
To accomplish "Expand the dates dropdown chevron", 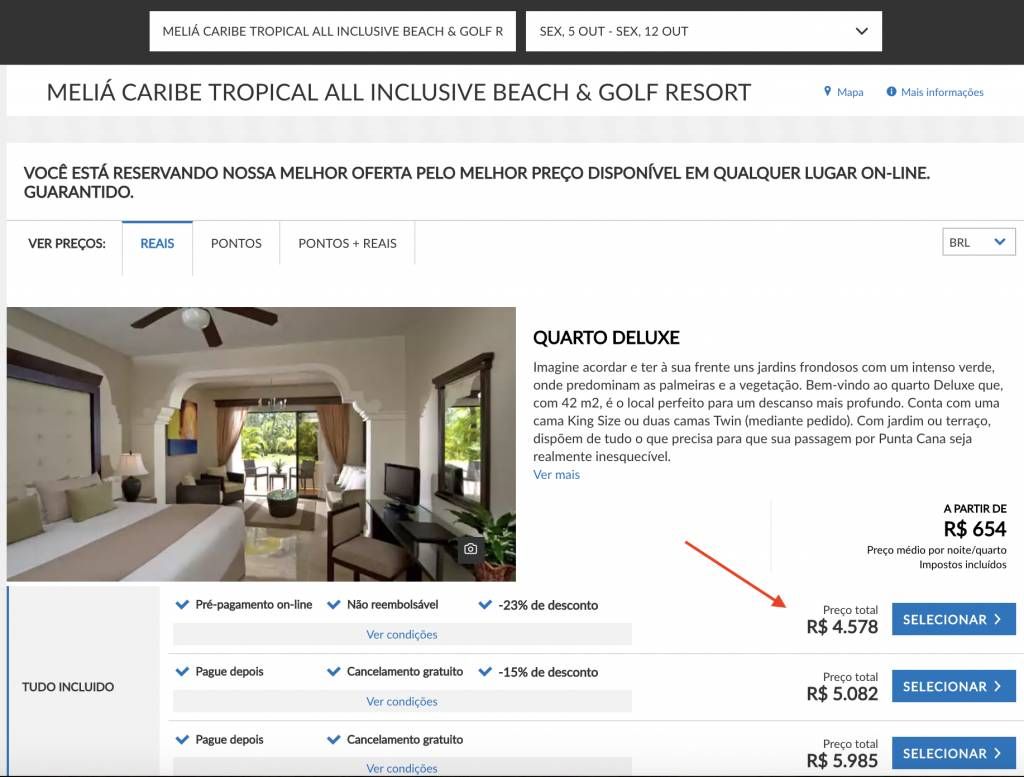I will (861, 31).
